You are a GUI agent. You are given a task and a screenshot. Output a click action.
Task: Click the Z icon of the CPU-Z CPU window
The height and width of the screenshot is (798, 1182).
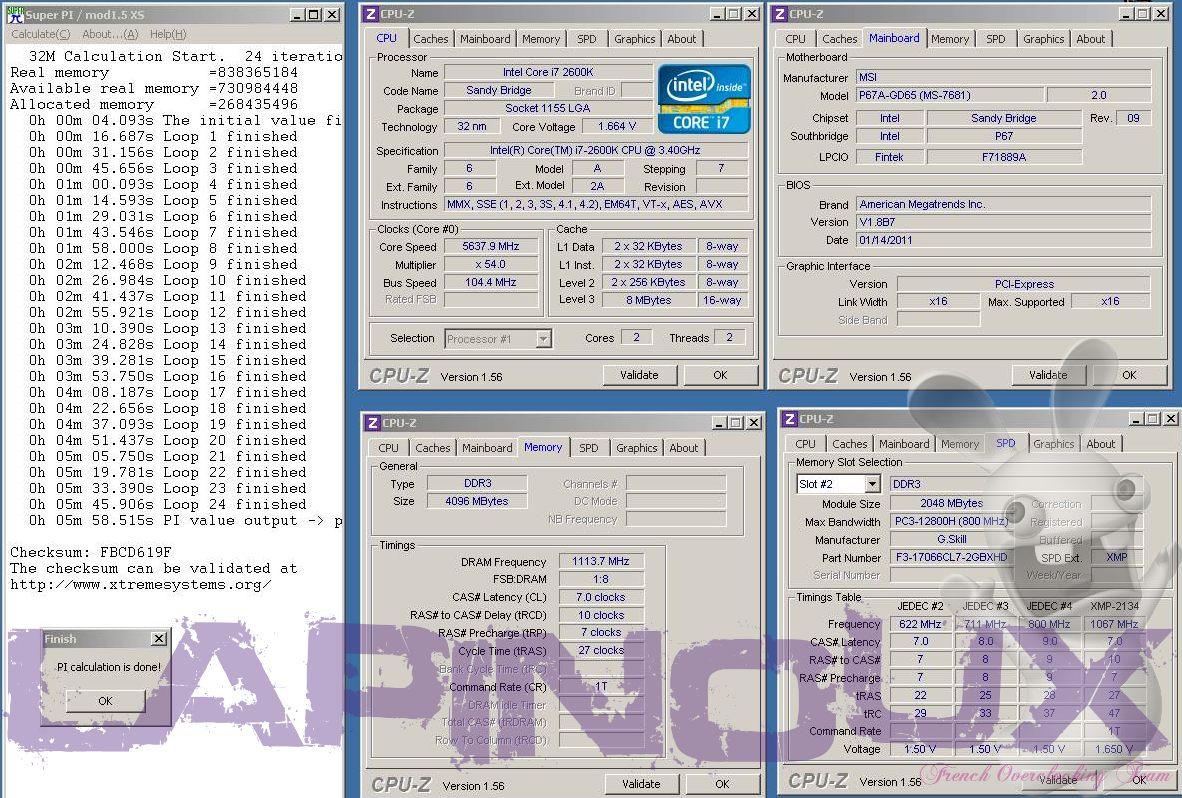pos(370,14)
